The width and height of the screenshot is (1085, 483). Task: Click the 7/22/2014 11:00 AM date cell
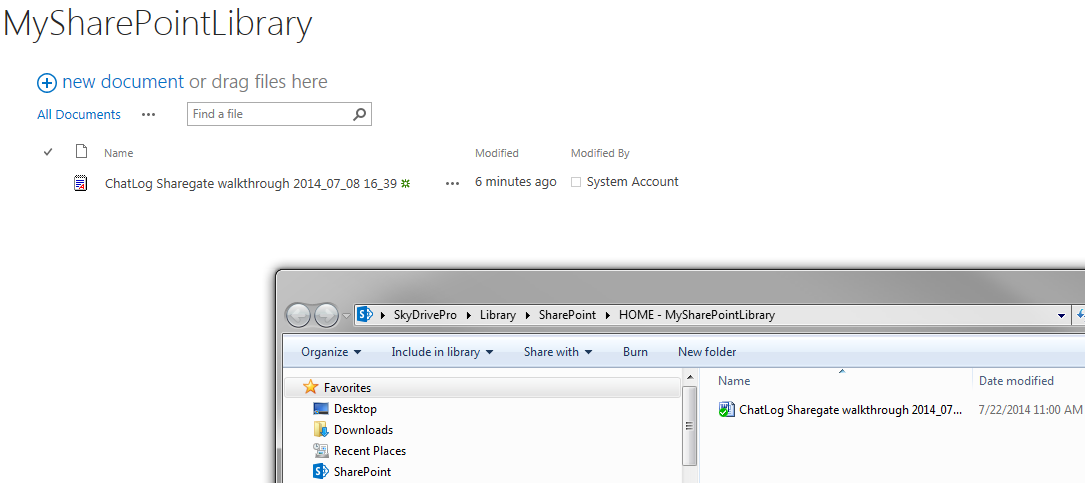pos(1030,410)
